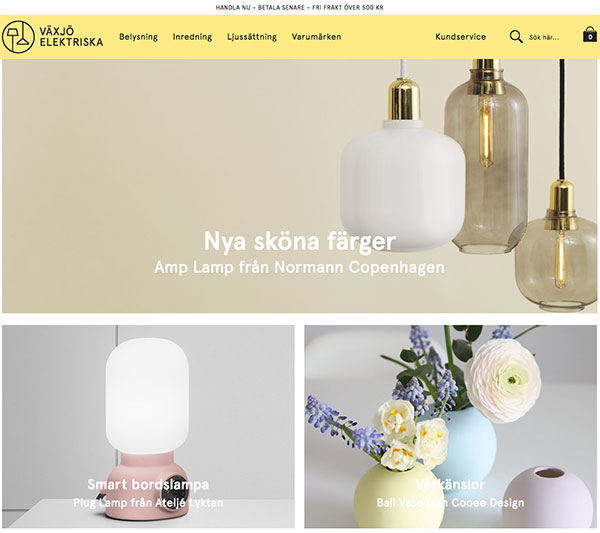The height and width of the screenshot is (533, 600).
Task: Click the Växjö Elektriska logo text
Action: point(71,37)
